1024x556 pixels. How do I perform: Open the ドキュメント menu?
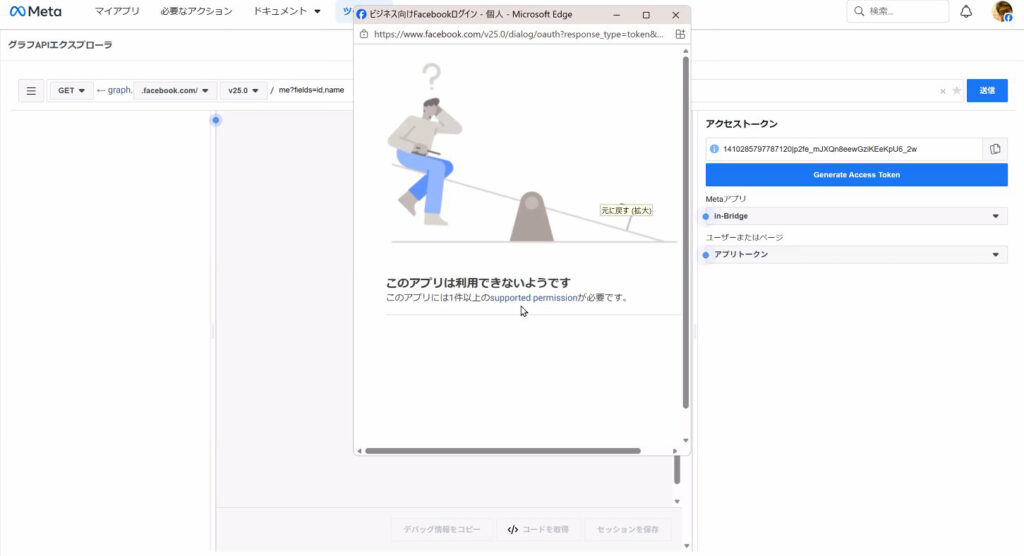click(x=287, y=12)
